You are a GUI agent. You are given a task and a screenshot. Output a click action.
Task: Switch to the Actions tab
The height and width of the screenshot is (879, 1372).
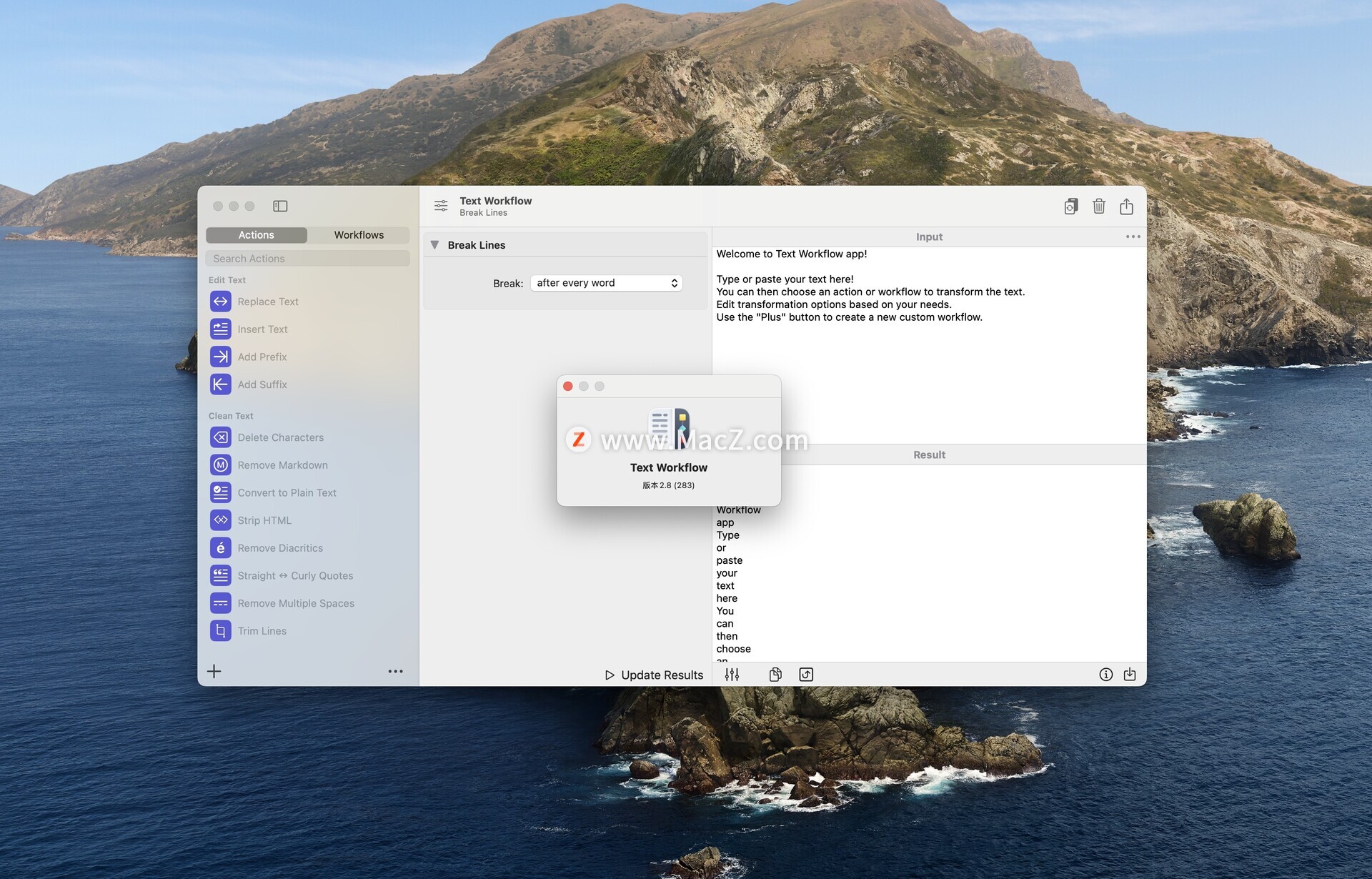tap(257, 235)
